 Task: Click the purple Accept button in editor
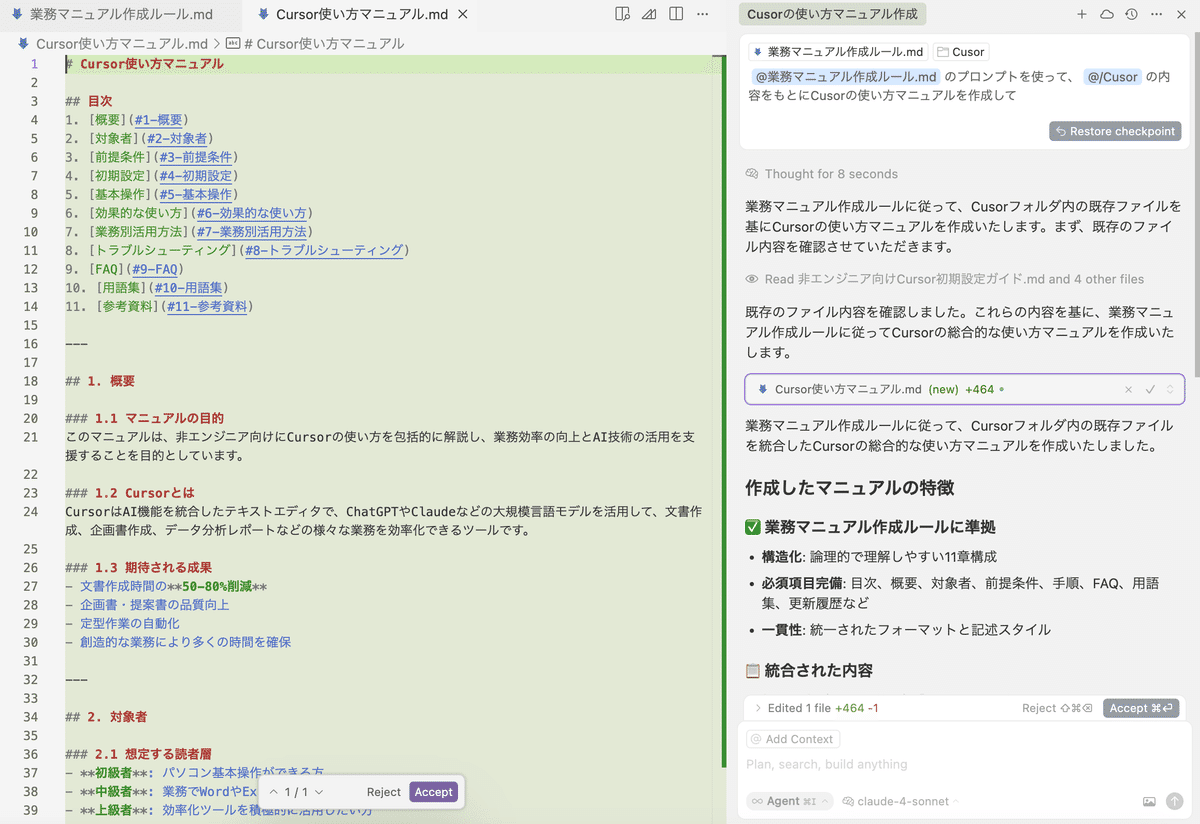pos(433,792)
